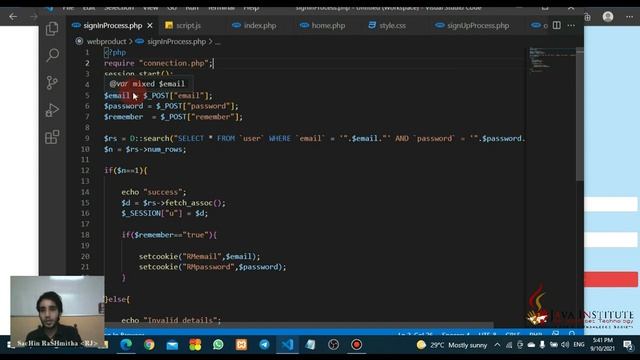Click the browser forward arrow

(x=33, y=17)
